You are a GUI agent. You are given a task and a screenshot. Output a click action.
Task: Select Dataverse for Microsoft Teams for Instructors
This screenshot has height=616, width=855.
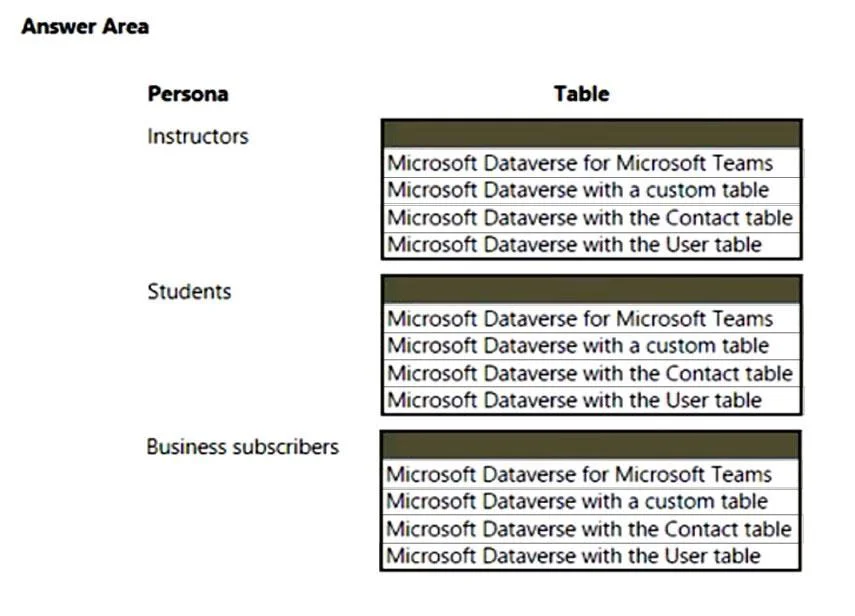(592, 163)
